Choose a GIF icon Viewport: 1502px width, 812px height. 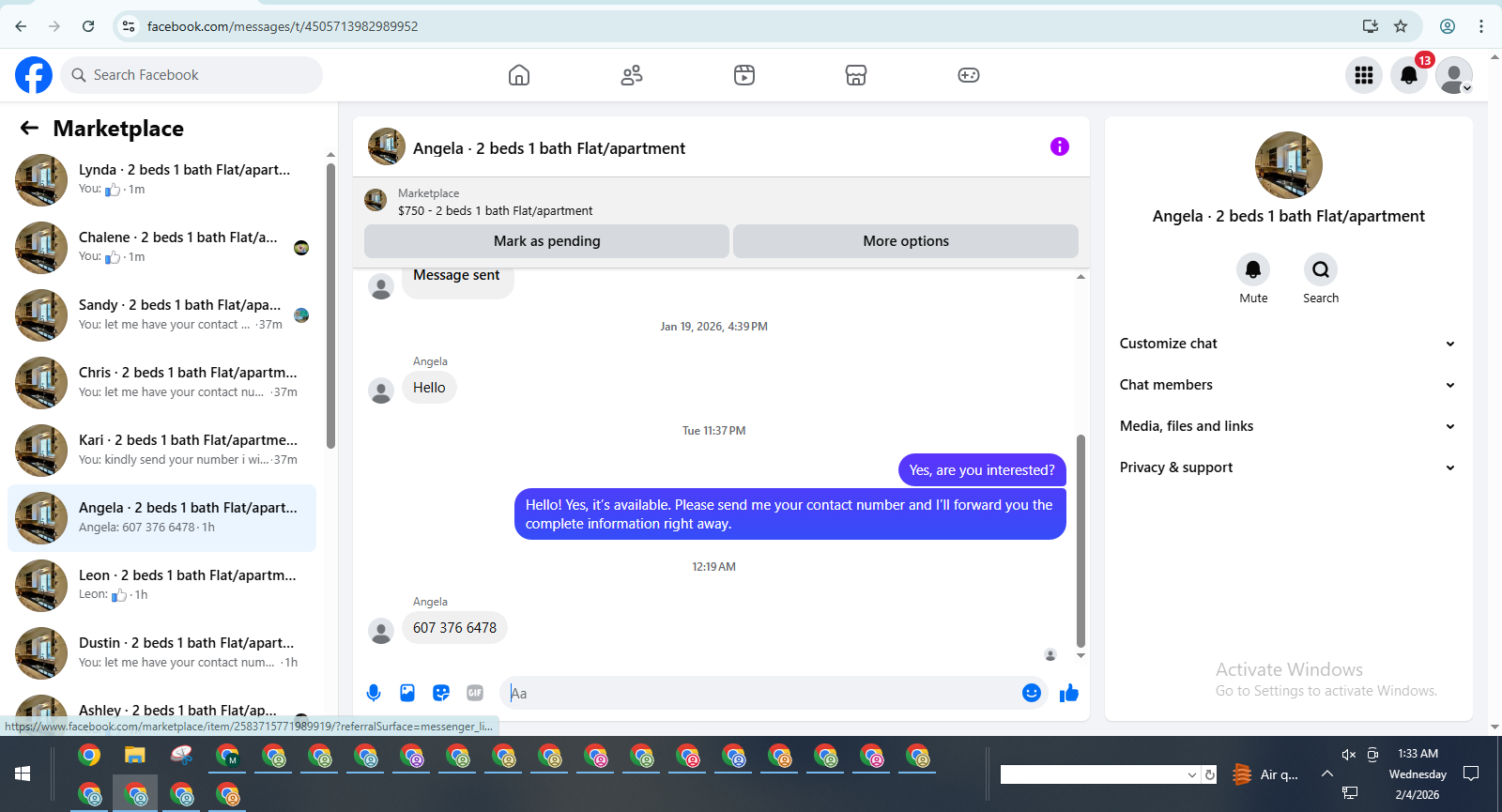[x=475, y=693]
